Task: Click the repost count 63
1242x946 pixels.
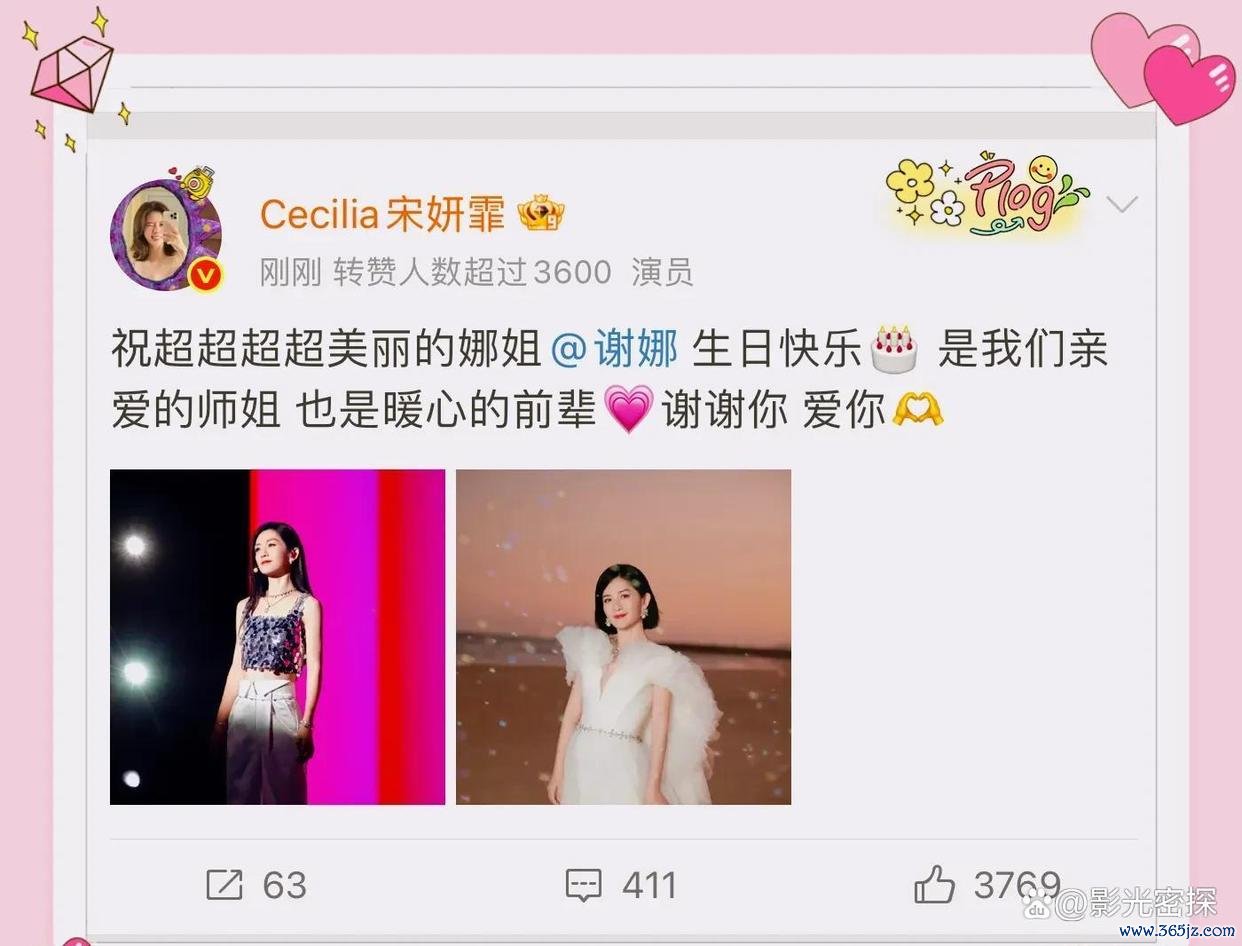Action: (284, 885)
